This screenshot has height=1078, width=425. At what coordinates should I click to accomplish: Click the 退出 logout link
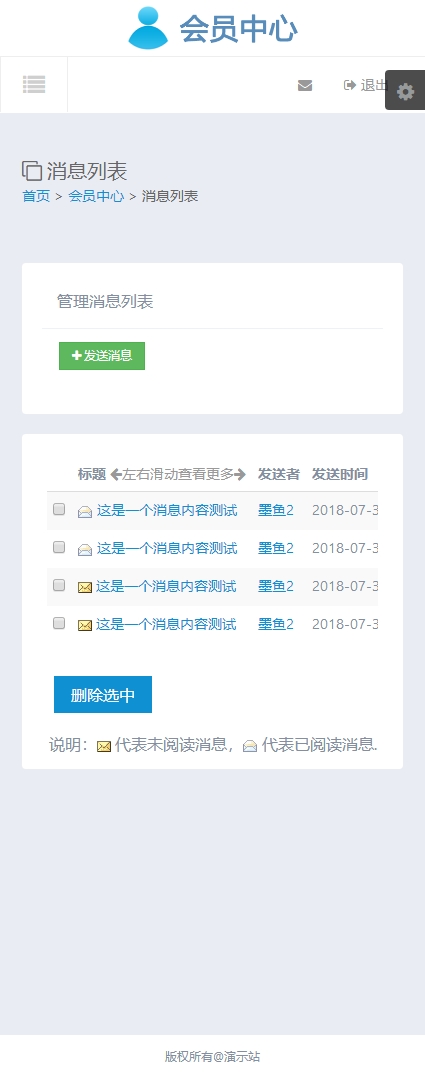click(x=367, y=85)
